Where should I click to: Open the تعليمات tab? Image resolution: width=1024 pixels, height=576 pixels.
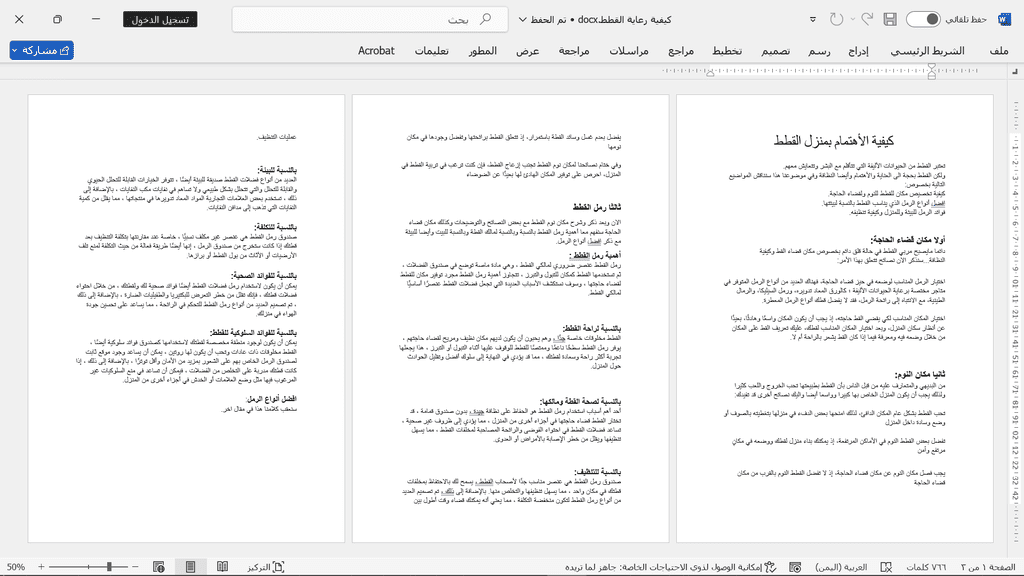[x=432, y=51]
